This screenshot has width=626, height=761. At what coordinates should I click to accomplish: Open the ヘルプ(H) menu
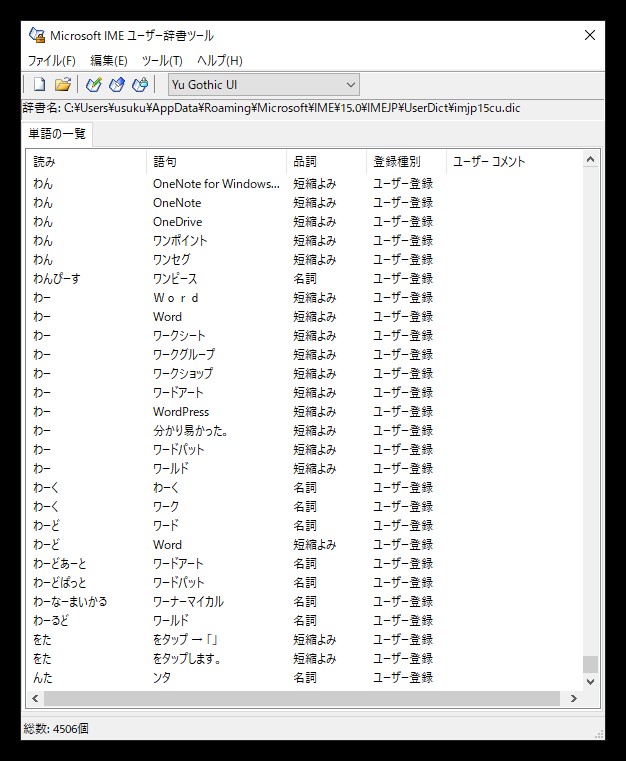click(219, 61)
